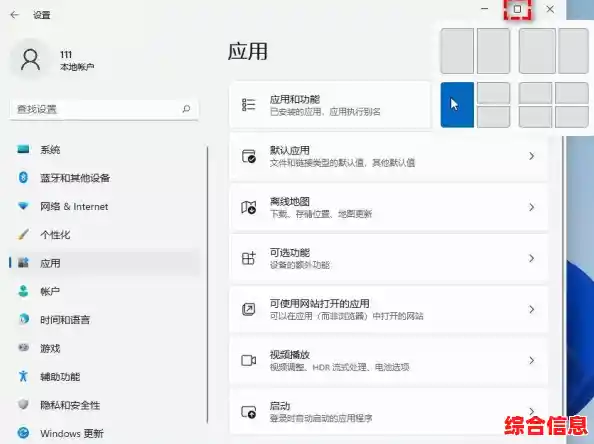Screen dimensions: 594x444
Task: Select the 系统 monitor icon in sidebar
Action: pyautogui.click(x=23, y=149)
